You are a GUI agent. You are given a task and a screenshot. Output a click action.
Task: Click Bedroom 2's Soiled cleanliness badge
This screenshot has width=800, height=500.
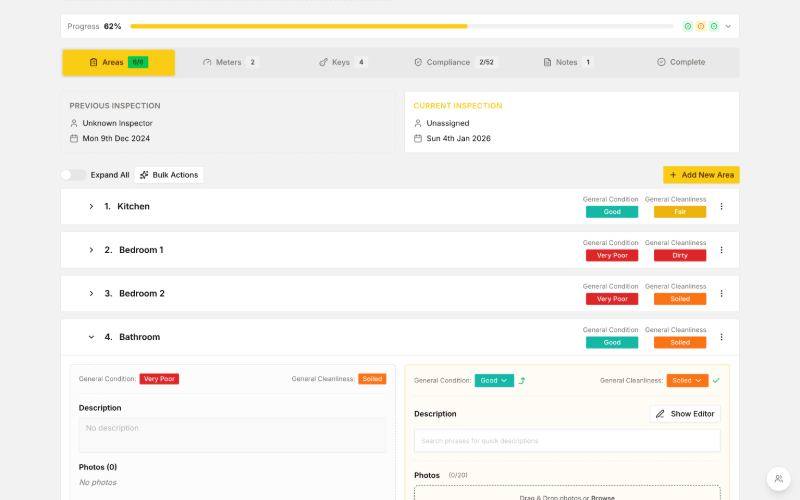click(x=680, y=299)
